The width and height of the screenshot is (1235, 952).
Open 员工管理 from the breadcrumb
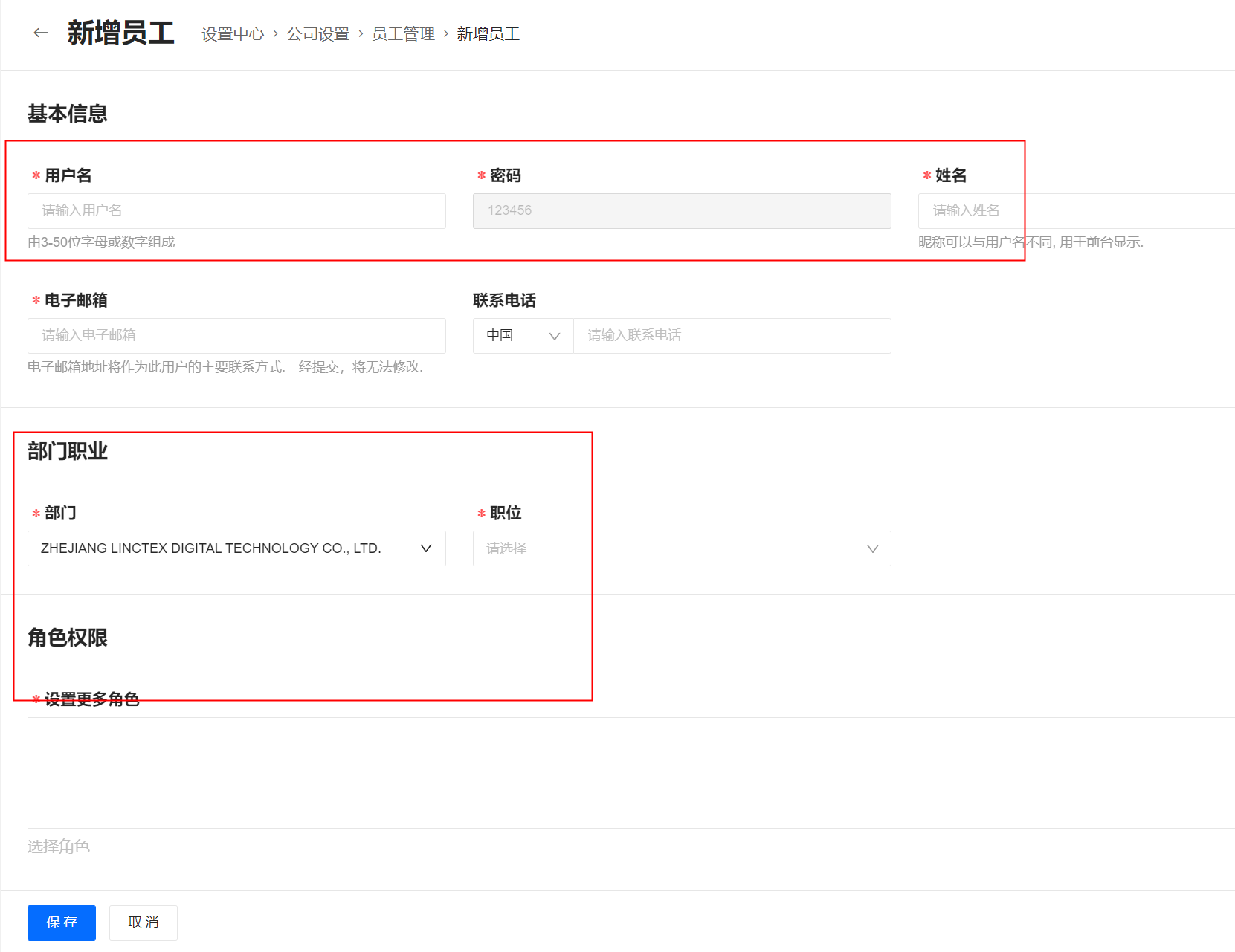click(x=403, y=34)
